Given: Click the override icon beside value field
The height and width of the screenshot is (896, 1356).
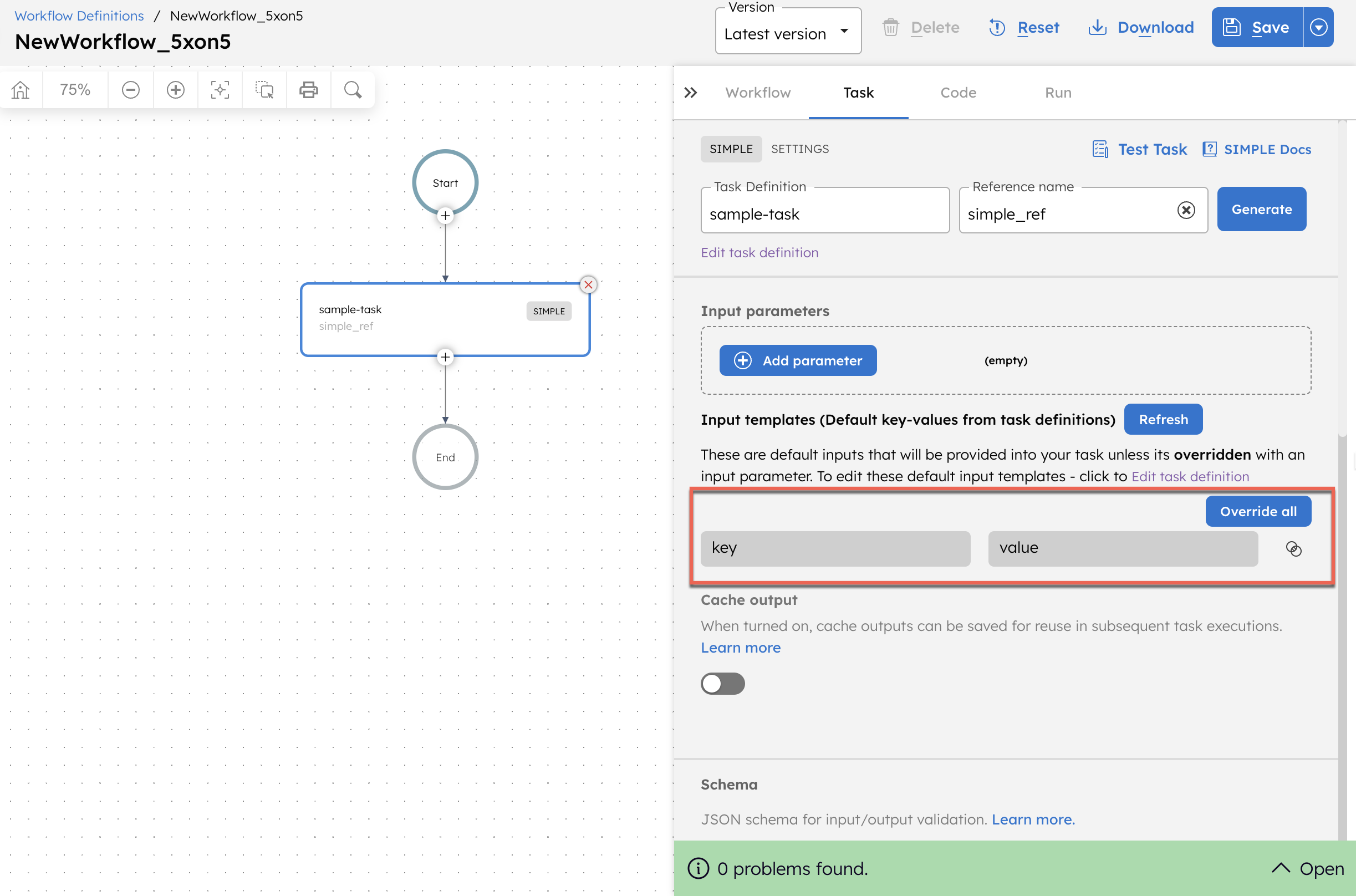Looking at the screenshot, I should [x=1293, y=548].
